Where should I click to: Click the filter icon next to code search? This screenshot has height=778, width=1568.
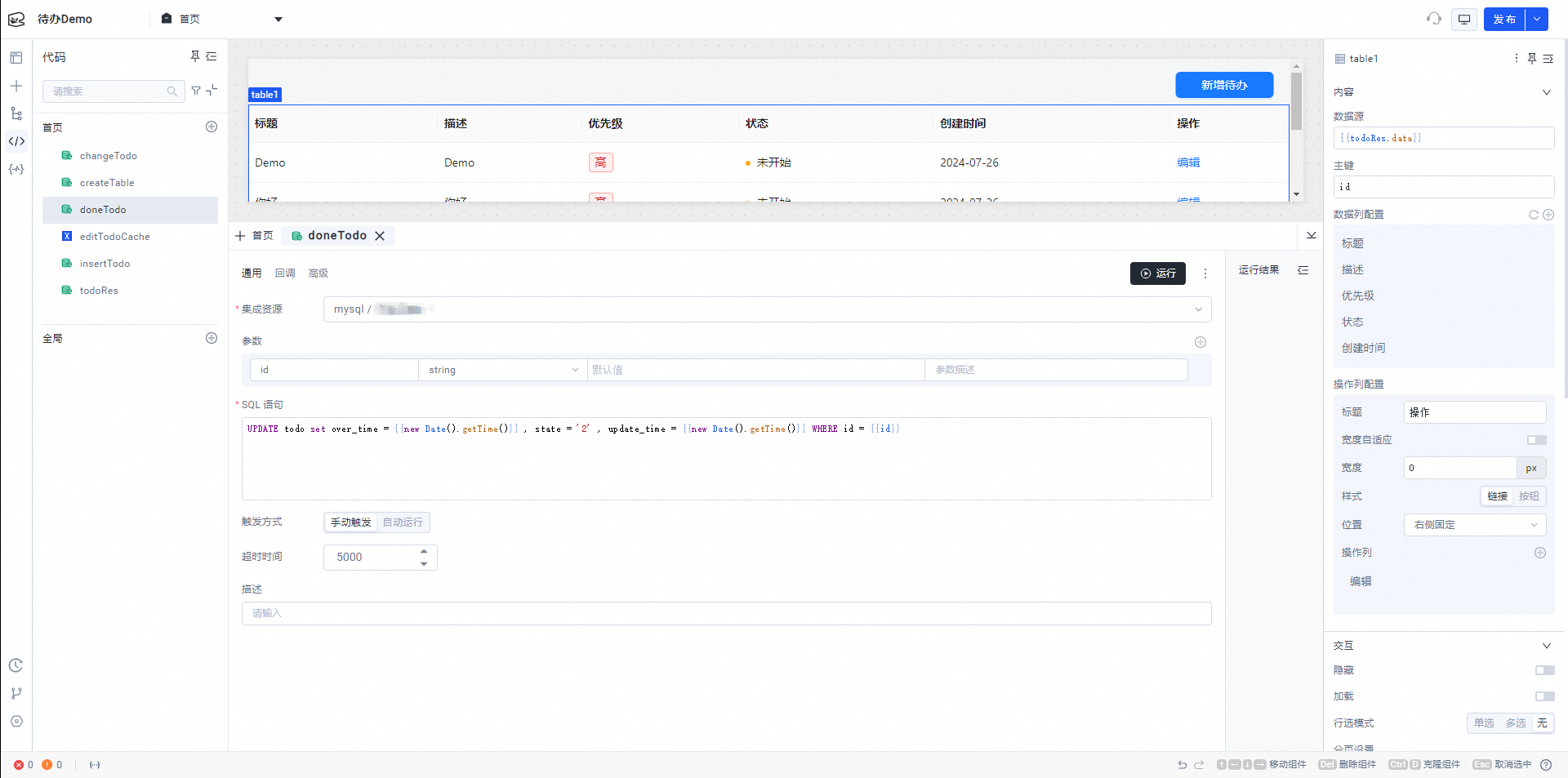tap(196, 91)
